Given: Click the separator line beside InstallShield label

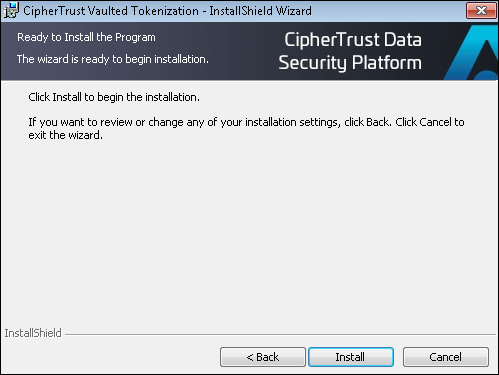Looking at the screenshot, I should click(x=280, y=334).
